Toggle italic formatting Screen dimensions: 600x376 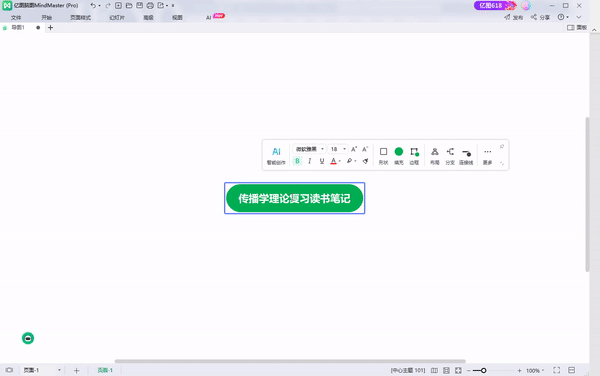tap(310, 161)
